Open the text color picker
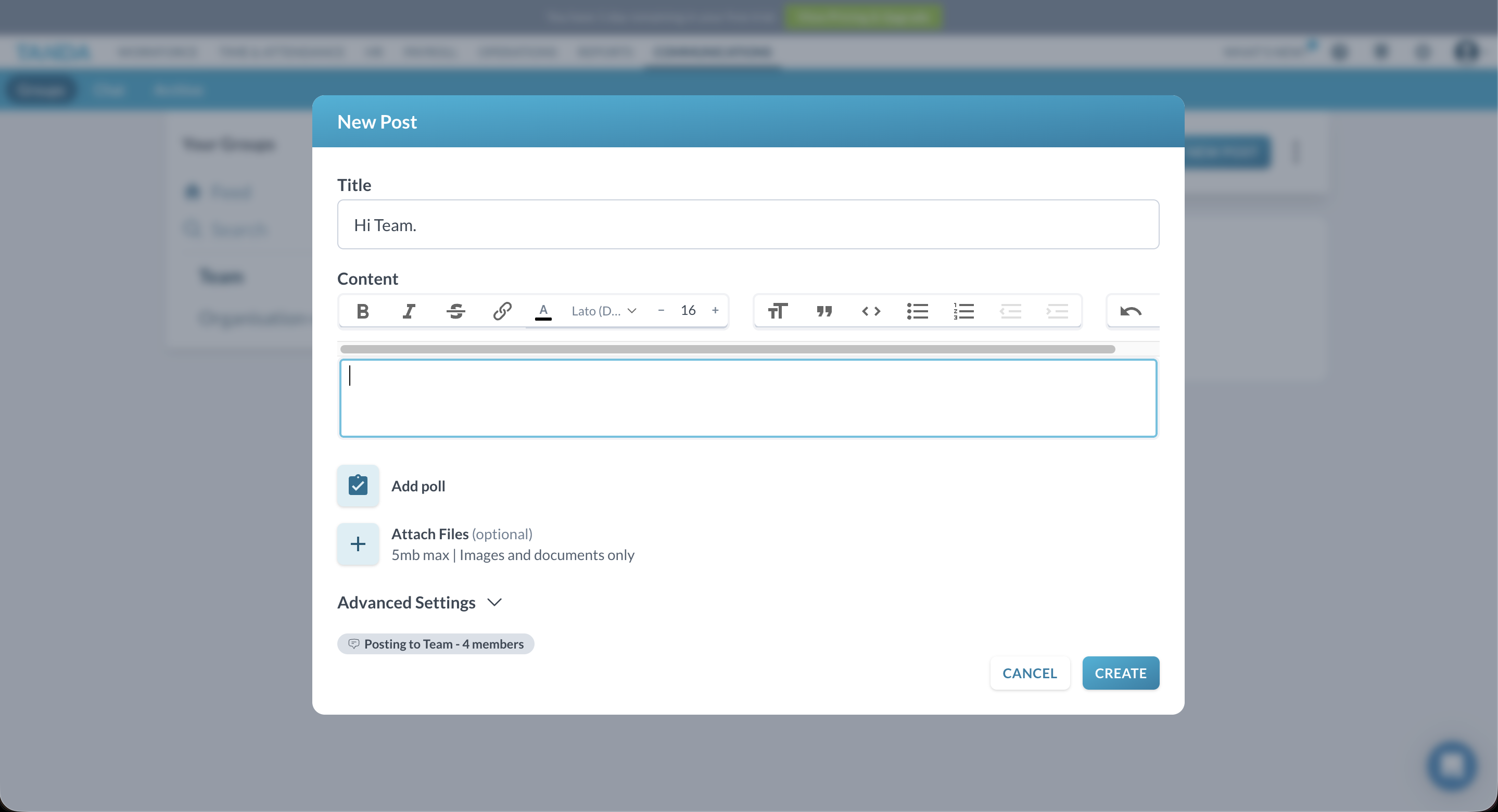The width and height of the screenshot is (1498, 812). click(x=543, y=311)
